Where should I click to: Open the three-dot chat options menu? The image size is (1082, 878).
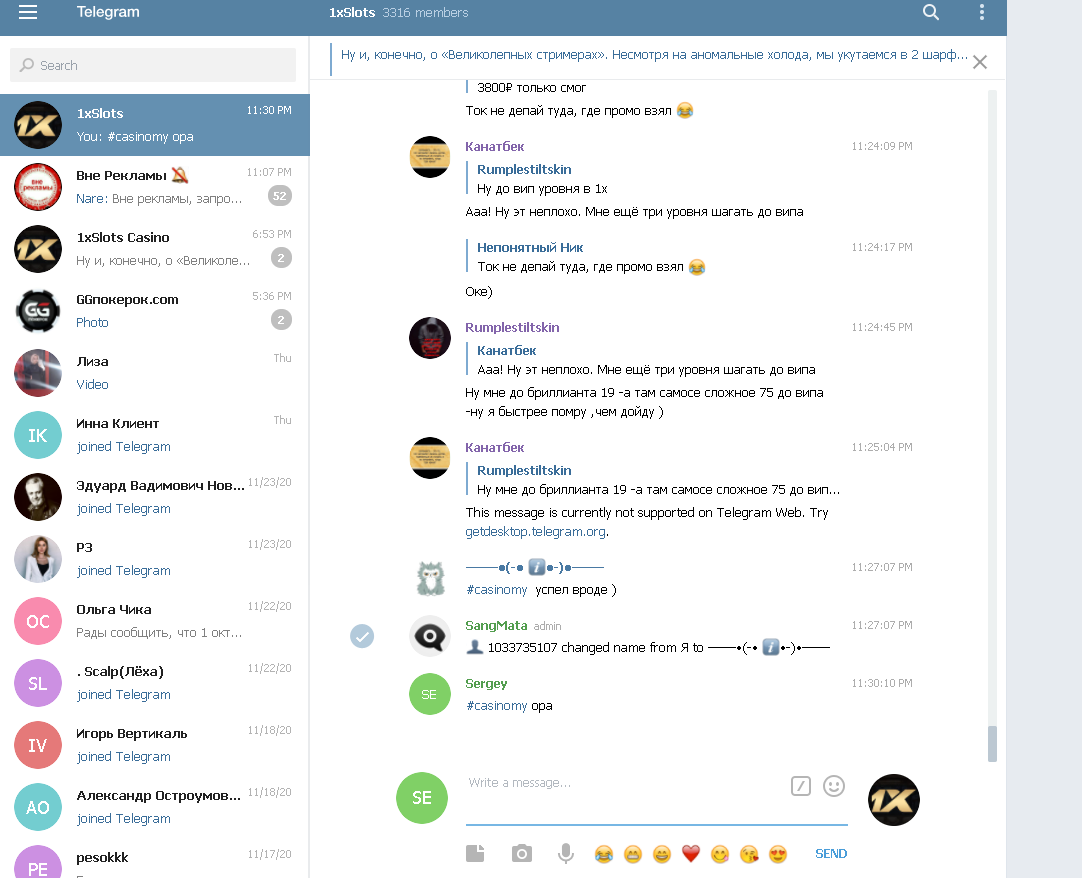tap(981, 13)
